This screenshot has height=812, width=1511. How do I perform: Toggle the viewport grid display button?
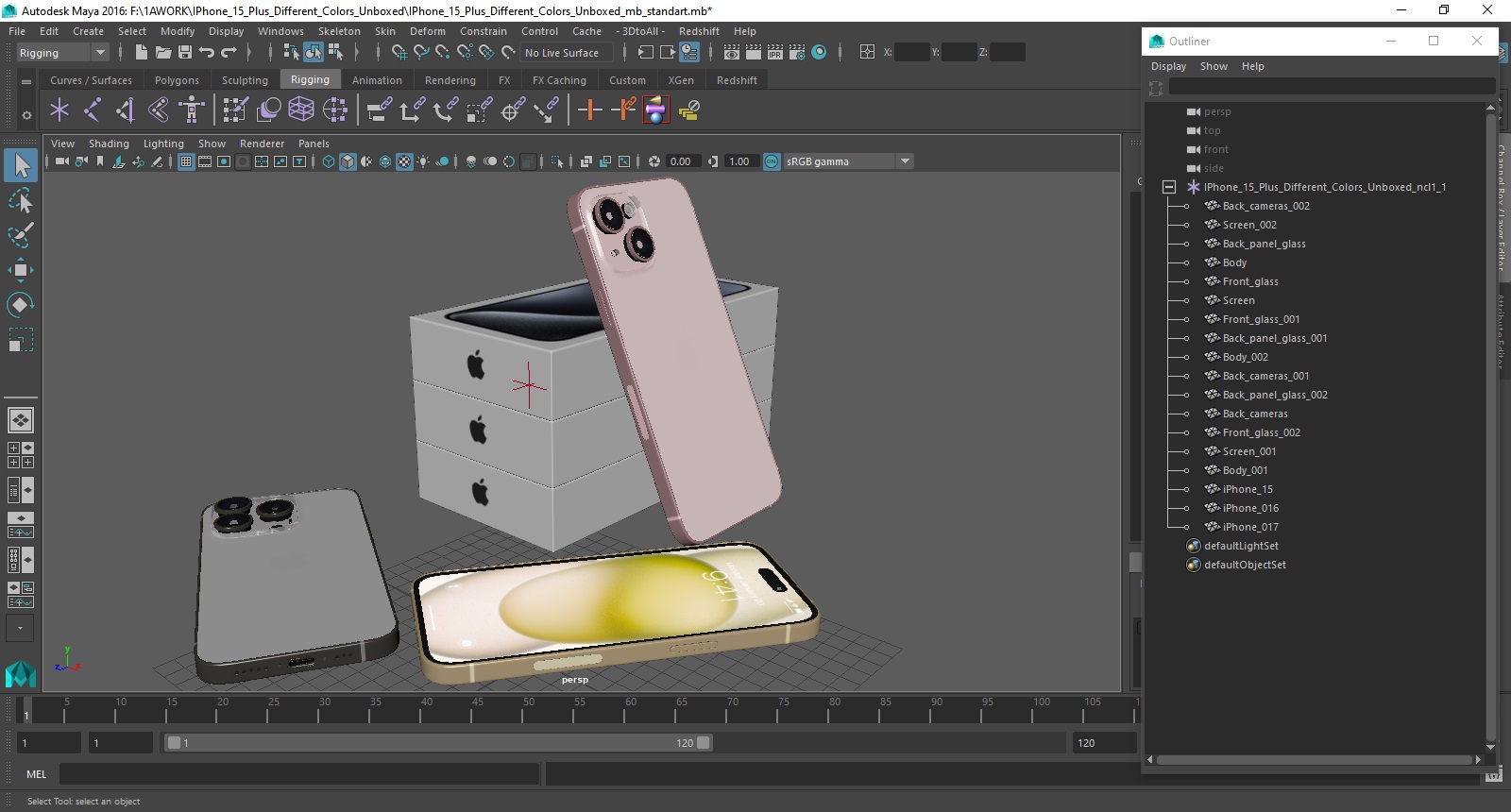coord(186,161)
